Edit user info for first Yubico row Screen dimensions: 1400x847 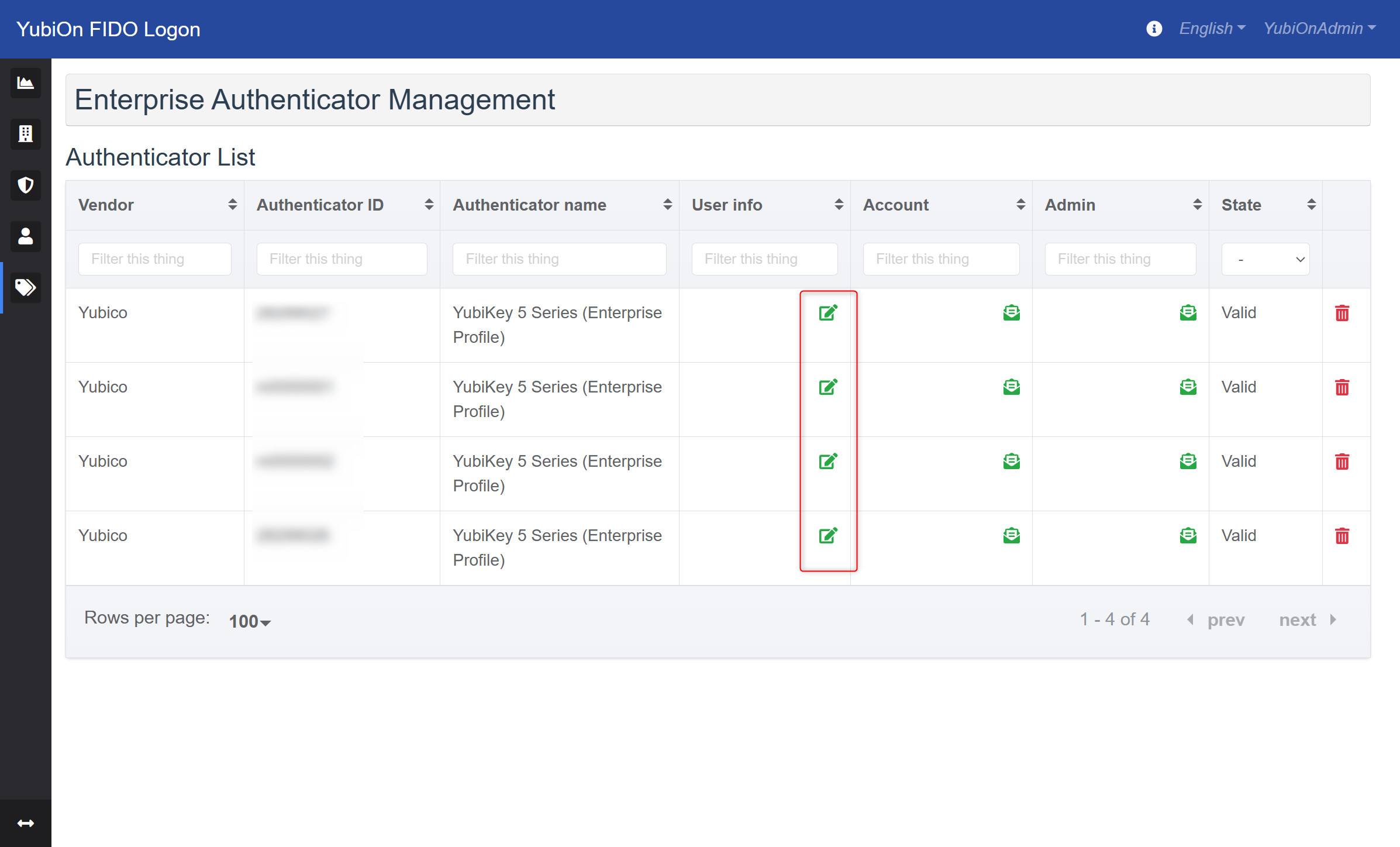(828, 313)
